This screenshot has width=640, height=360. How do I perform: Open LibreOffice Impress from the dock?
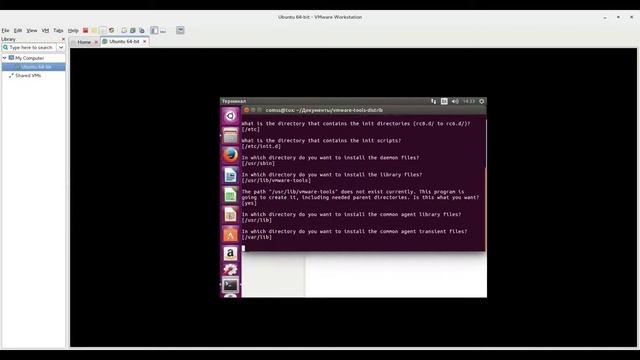[230, 214]
